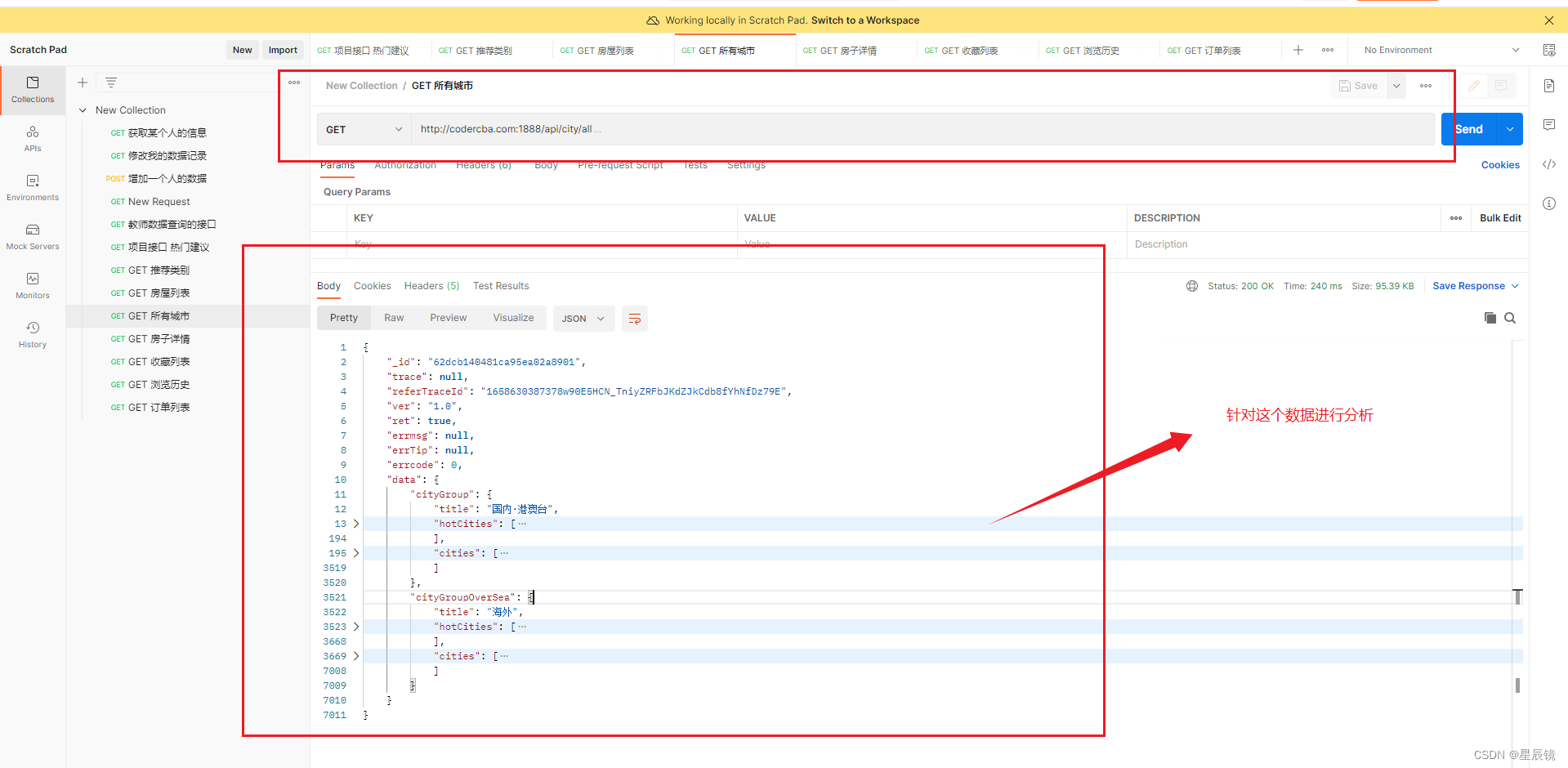Open GET 房子详情 request in sidebar
This screenshot has width=1568, height=768.
[x=159, y=339]
